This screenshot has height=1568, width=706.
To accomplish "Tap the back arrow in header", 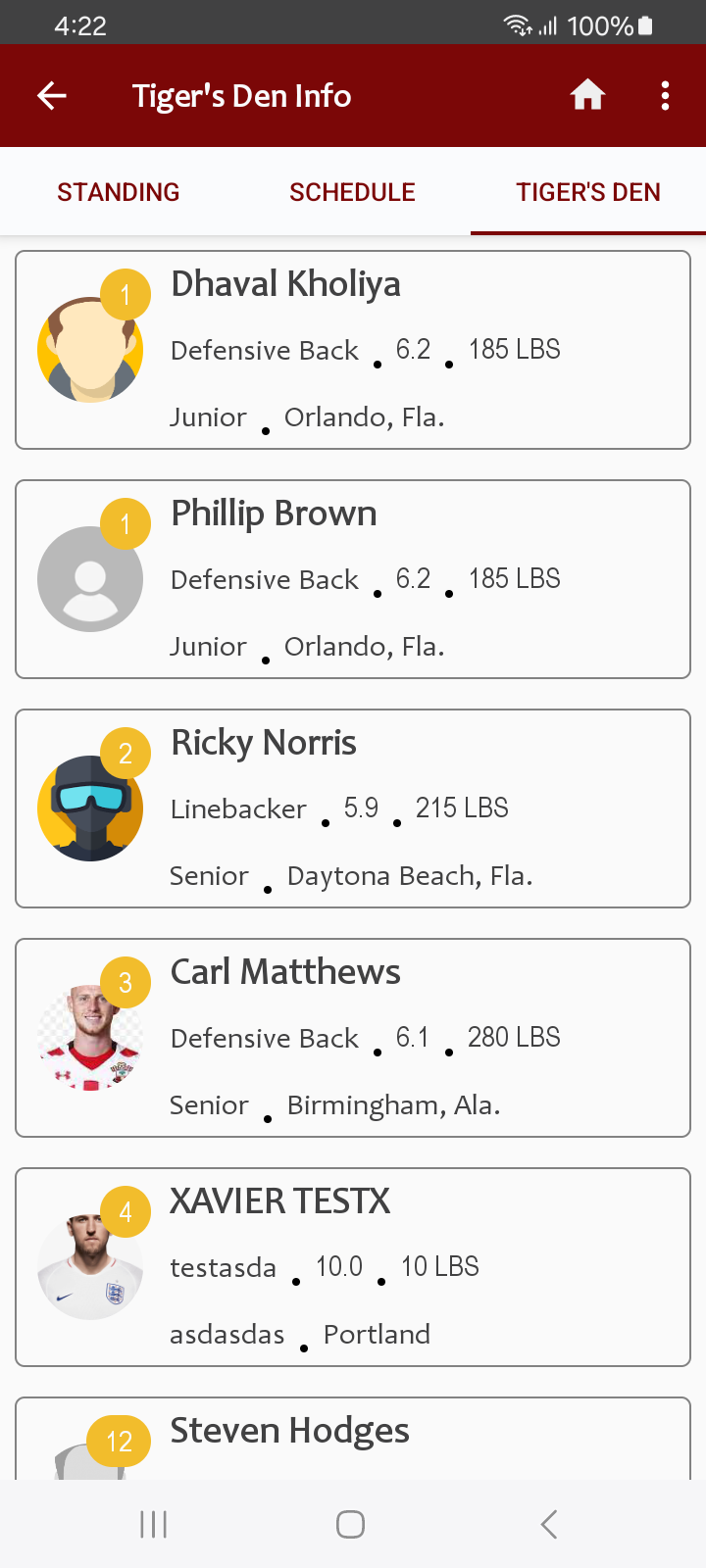I will tap(52, 96).
